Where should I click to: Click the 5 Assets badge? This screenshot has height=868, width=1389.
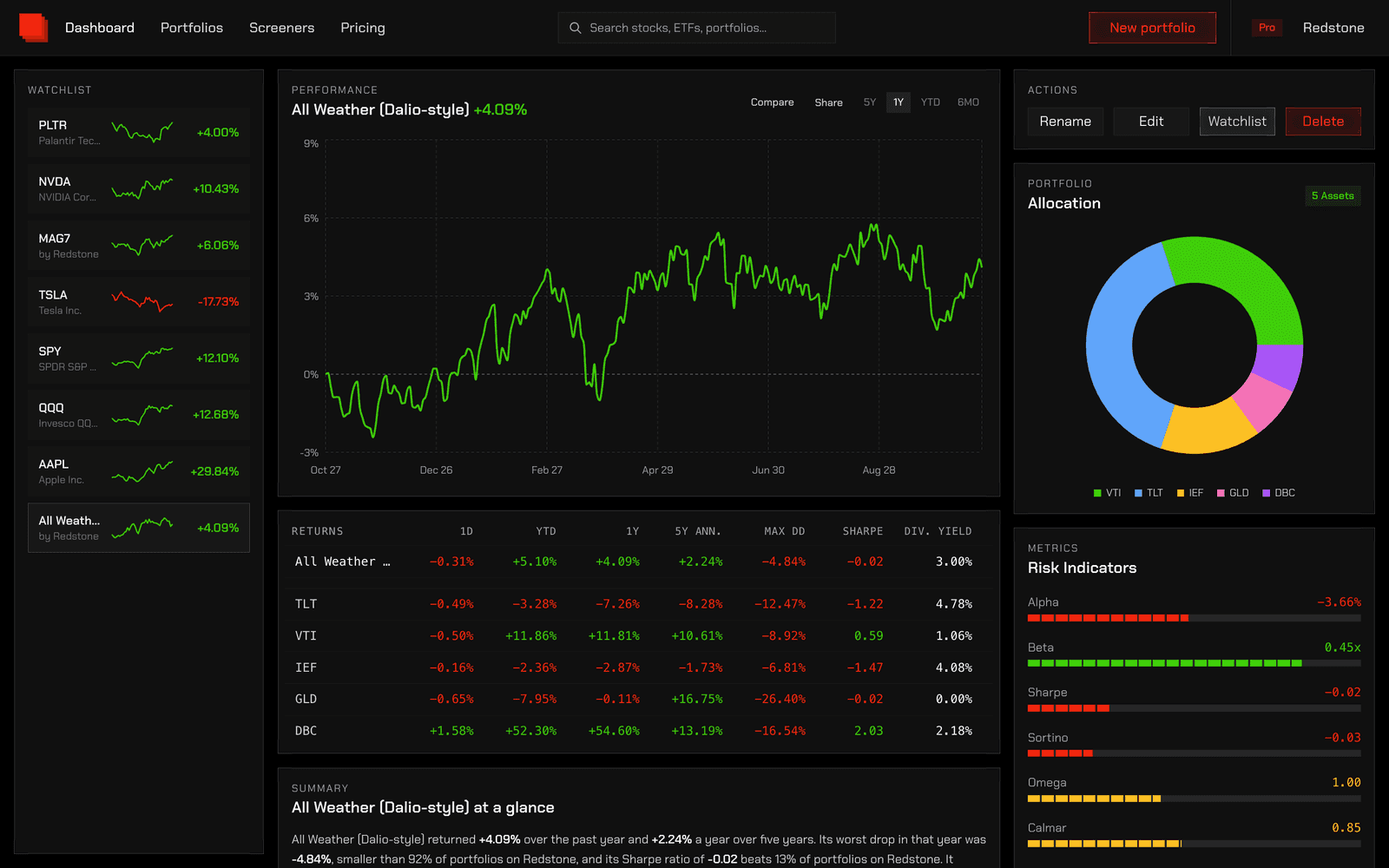[1333, 195]
